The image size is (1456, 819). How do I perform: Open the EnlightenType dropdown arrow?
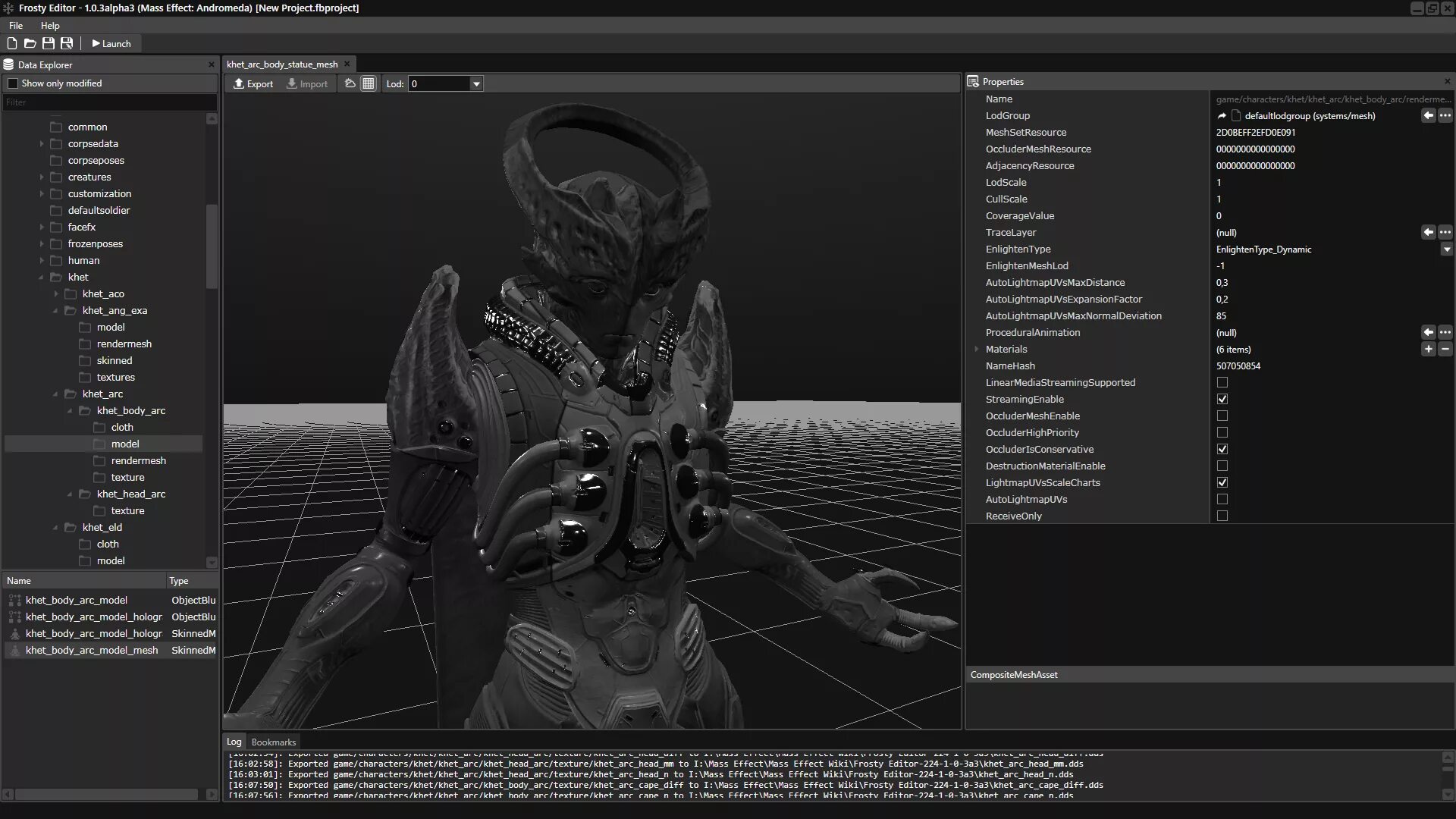click(x=1446, y=249)
